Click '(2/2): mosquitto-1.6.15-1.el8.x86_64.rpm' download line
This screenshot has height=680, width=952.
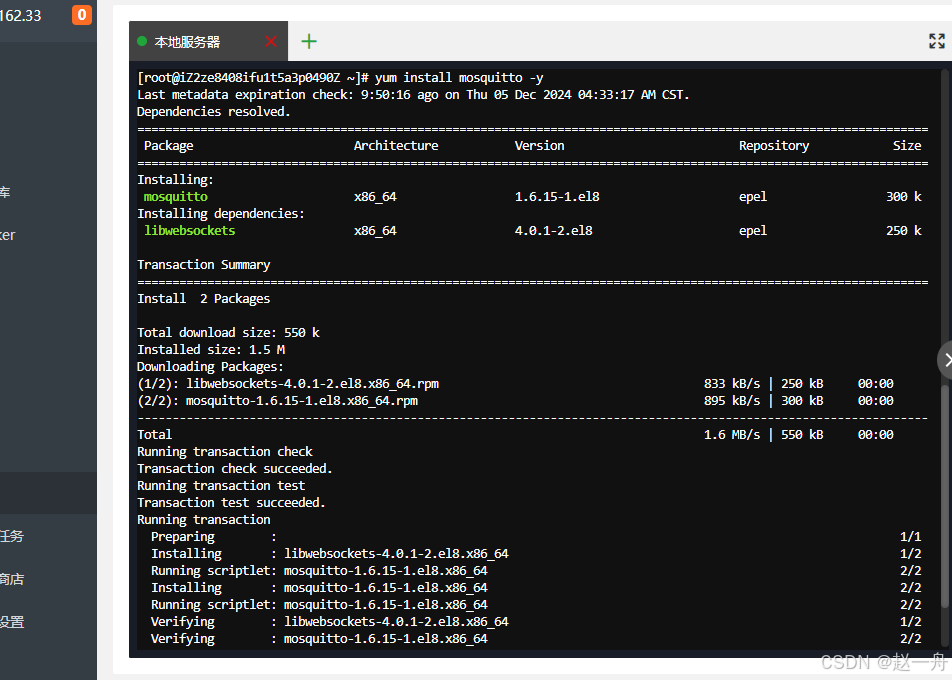(277, 401)
